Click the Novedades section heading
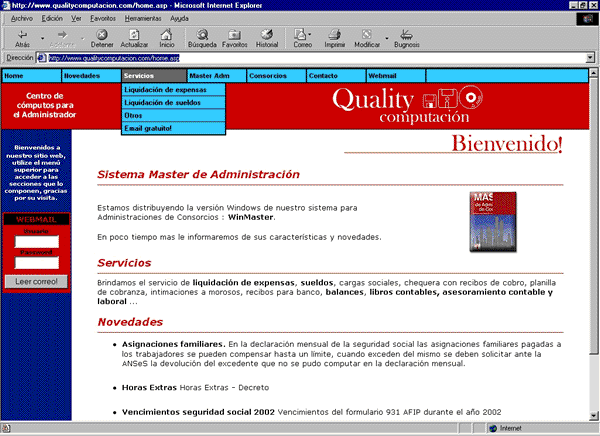 [130, 322]
